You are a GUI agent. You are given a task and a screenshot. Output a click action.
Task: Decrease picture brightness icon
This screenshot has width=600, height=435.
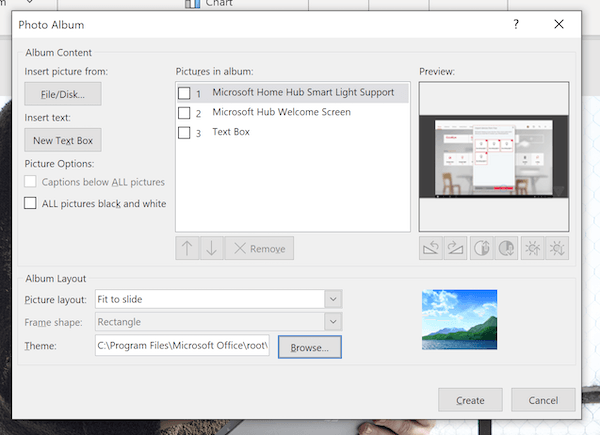(x=557, y=248)
